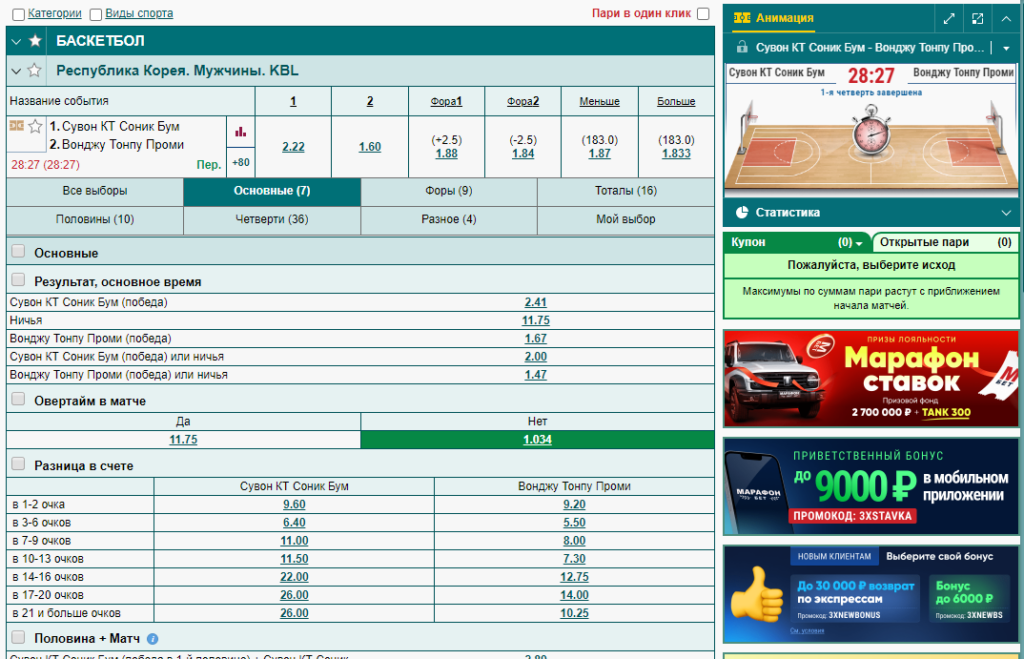The width and height of the screenshot is (1024, 659).
Task: Expand the animation panel to full size
Action: tap(949, 18)
